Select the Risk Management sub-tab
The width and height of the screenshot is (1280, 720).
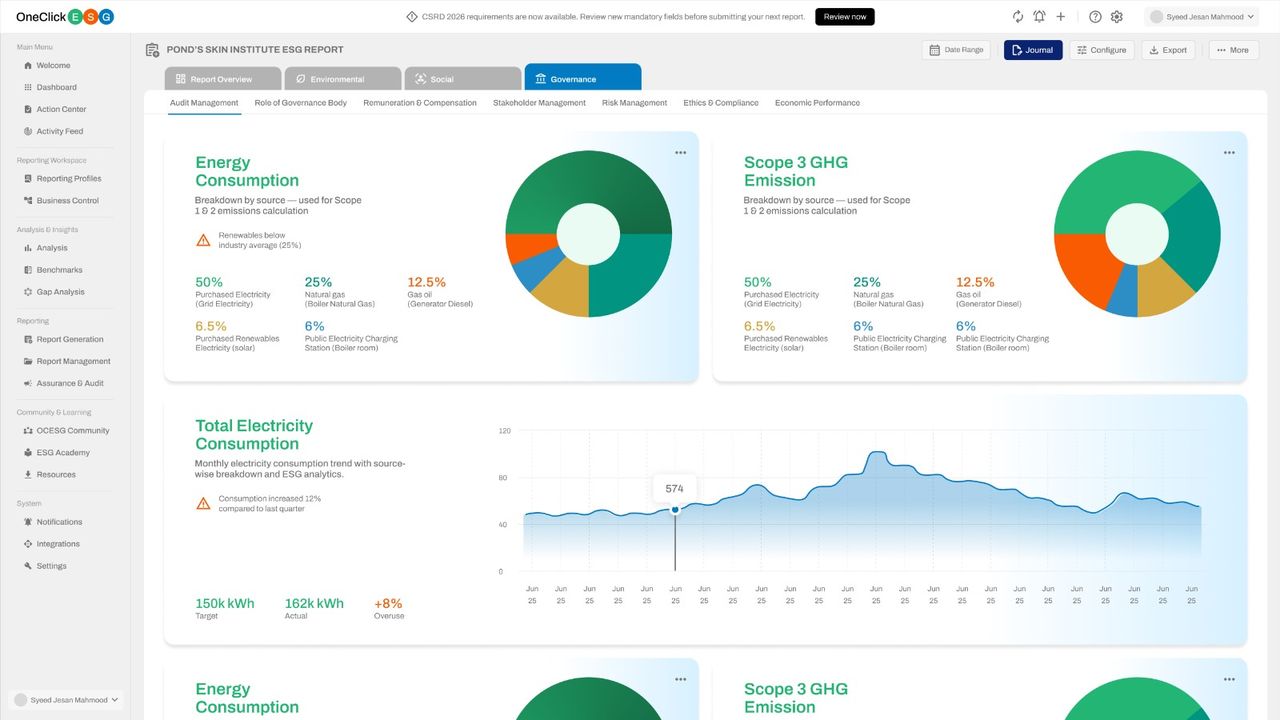pos(634,103)
